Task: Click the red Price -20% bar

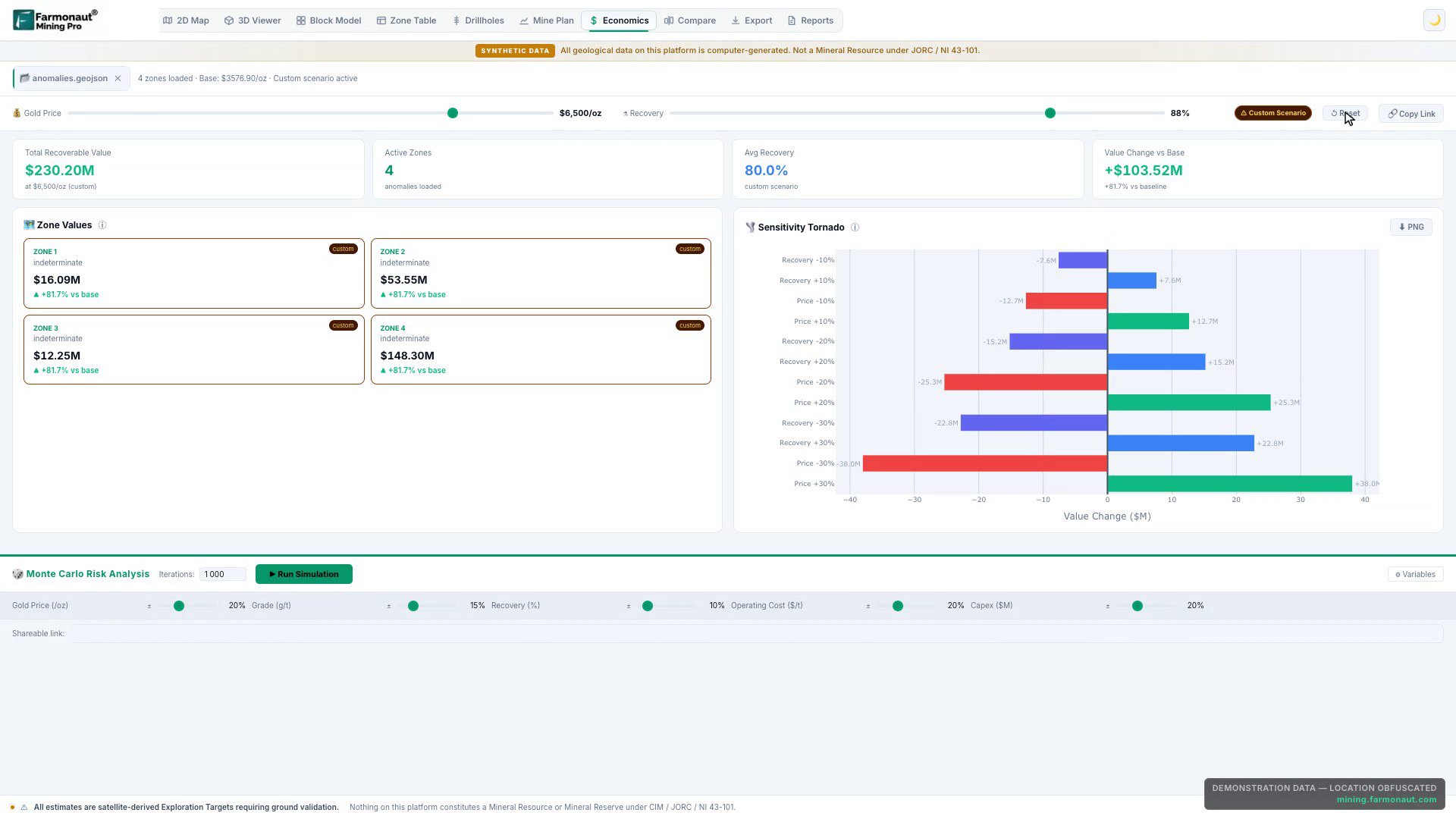Action: [1025, 382]
